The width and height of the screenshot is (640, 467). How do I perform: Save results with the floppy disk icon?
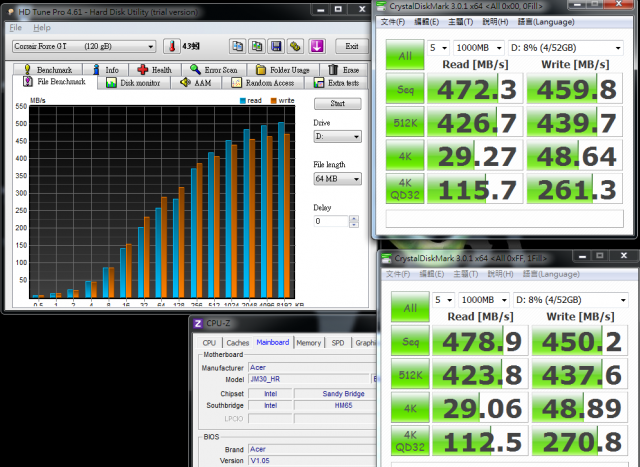coord(276,46)
